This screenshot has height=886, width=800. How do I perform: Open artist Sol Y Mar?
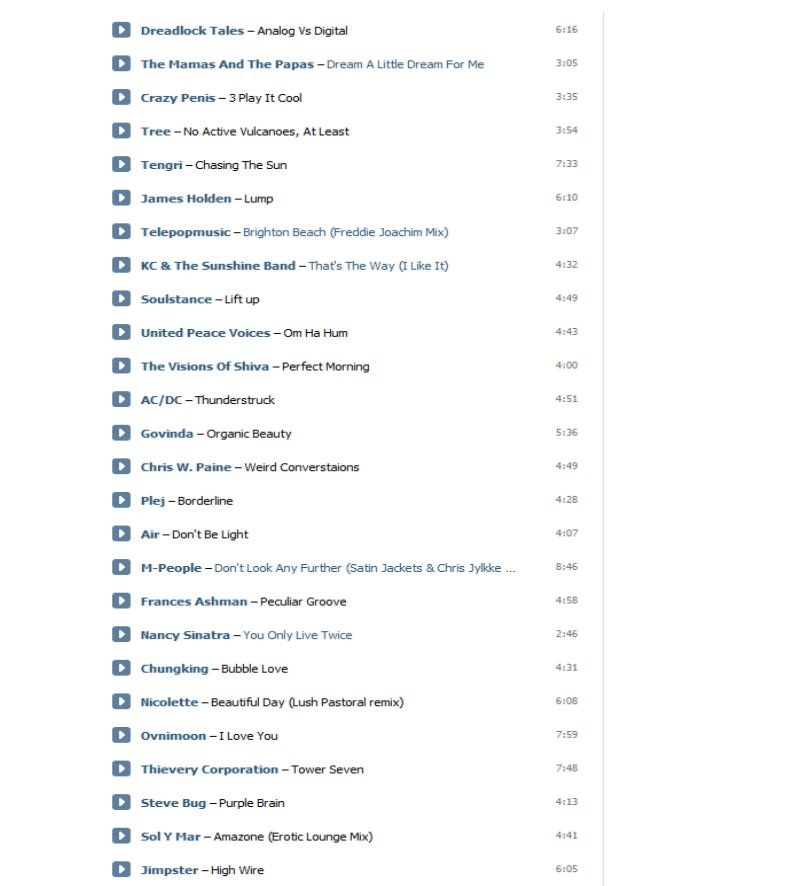click(171, 836)
